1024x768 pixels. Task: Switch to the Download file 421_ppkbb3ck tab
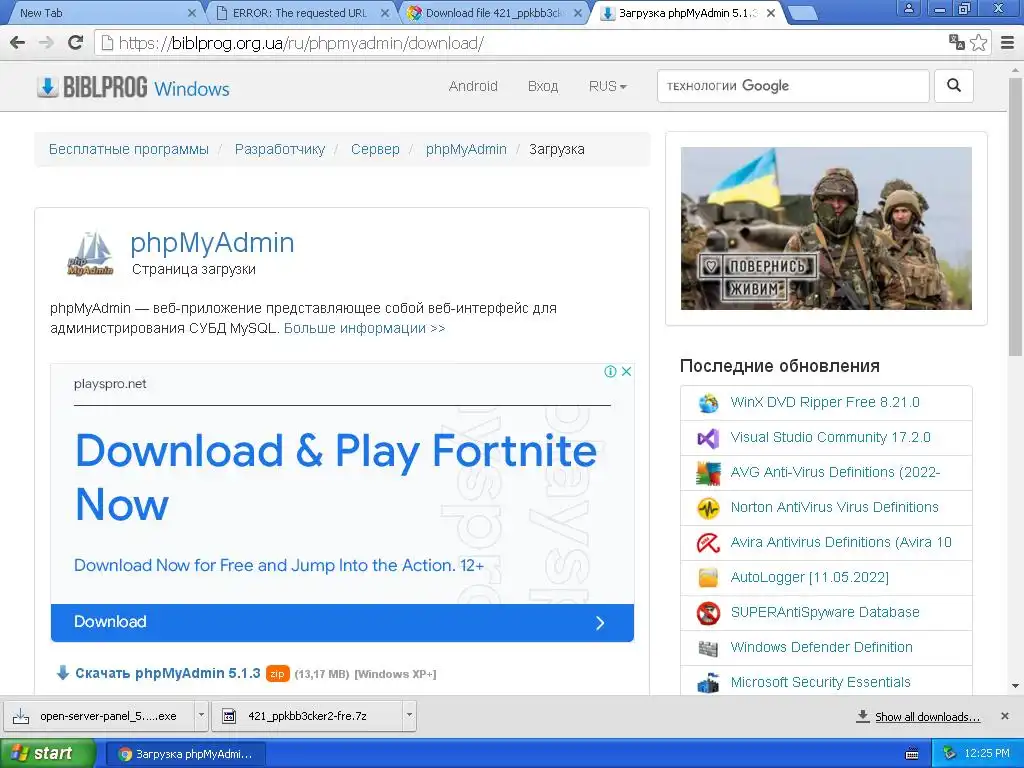pyautogui.click(x=493, y=13)
